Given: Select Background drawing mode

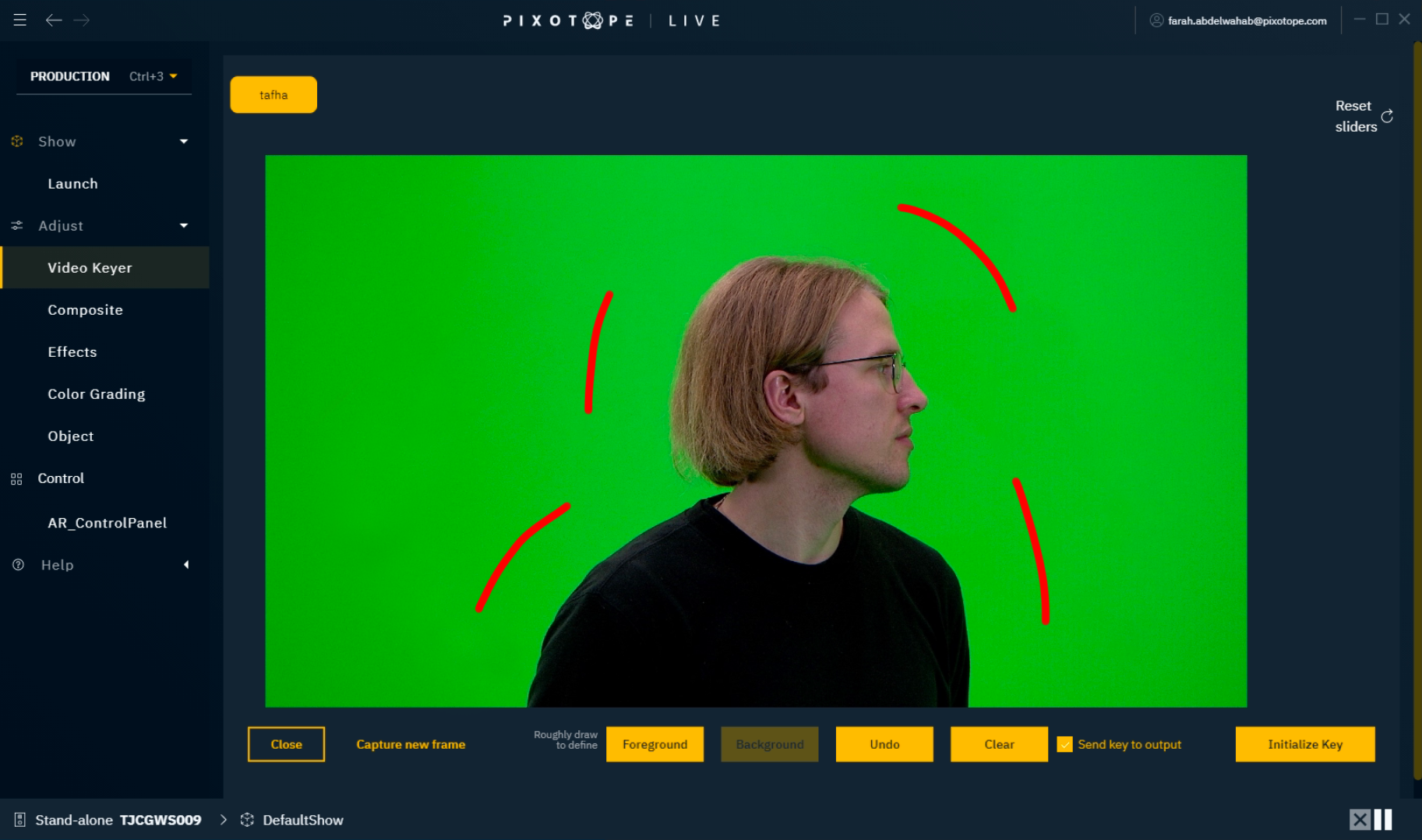Looking at the screenshot, I should click(x=769, y=744).
